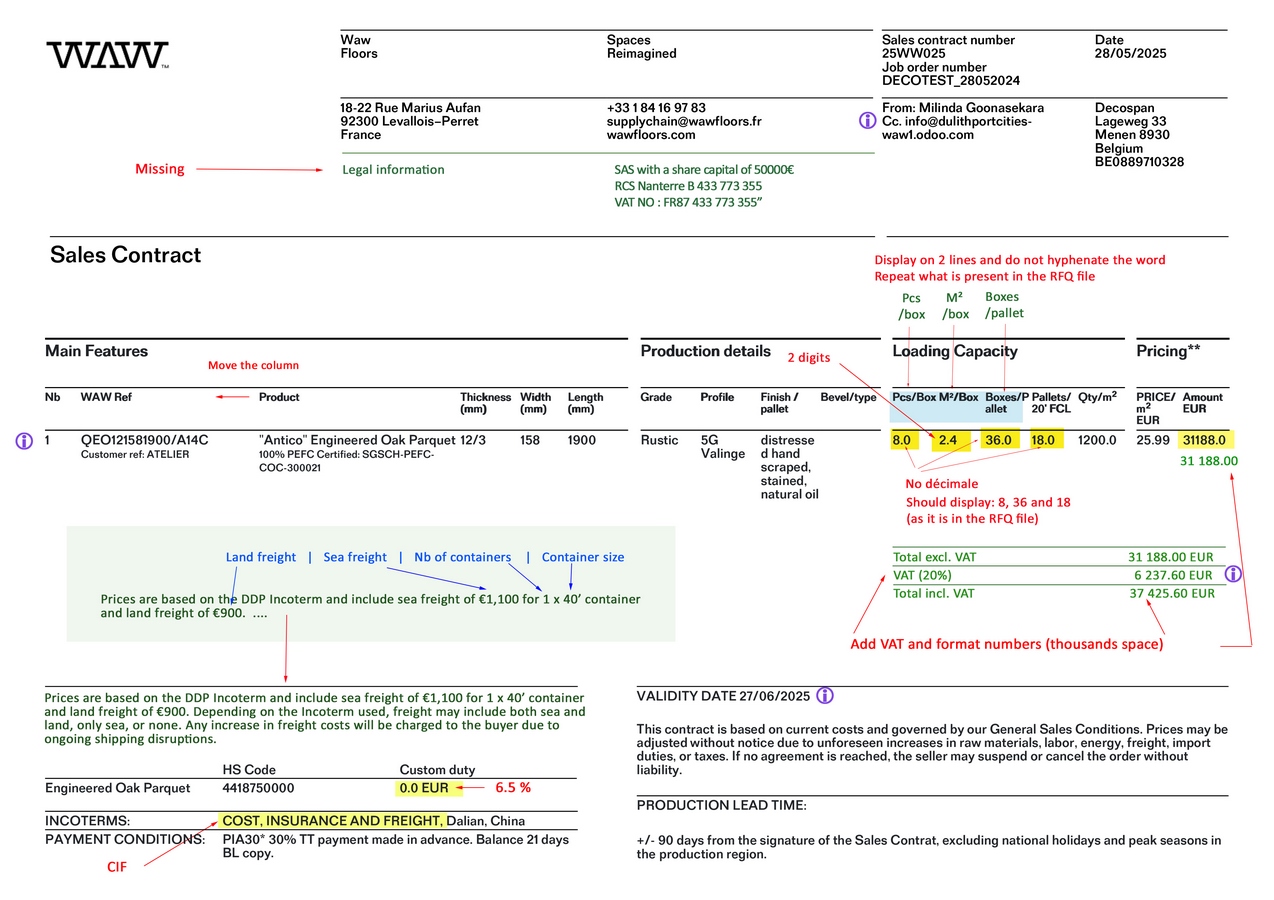Click the highlighted amount 31188.0
Viewport: 1274px width, 900px height.
(x=1203, y=440)
